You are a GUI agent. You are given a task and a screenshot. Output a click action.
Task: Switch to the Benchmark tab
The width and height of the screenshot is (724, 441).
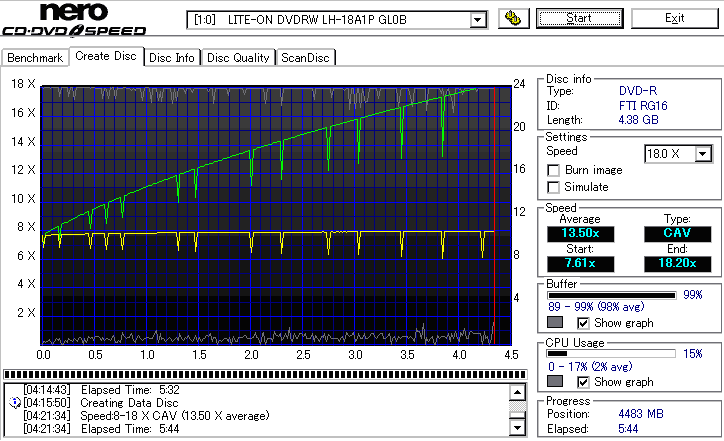tap(35, 58)
